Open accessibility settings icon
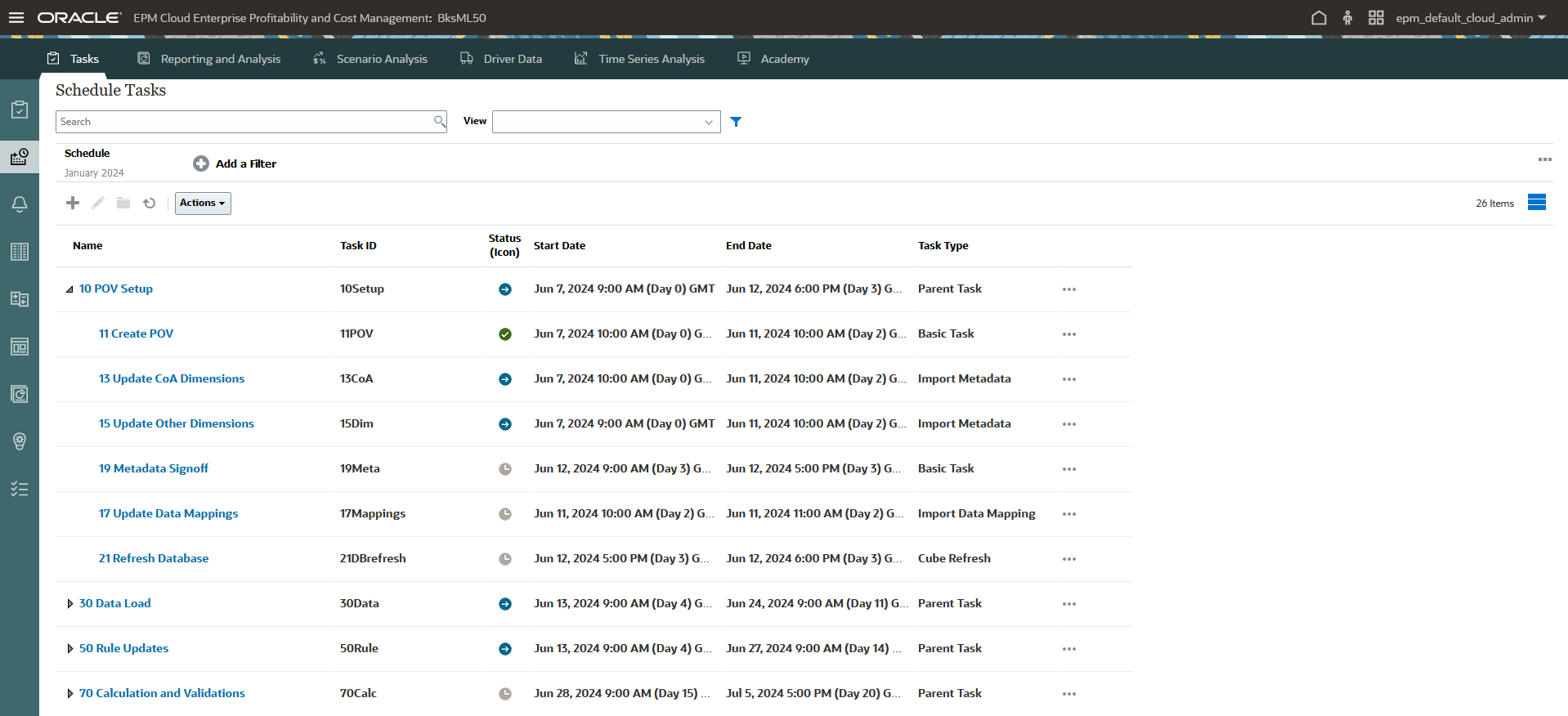 click(1347, 17)
